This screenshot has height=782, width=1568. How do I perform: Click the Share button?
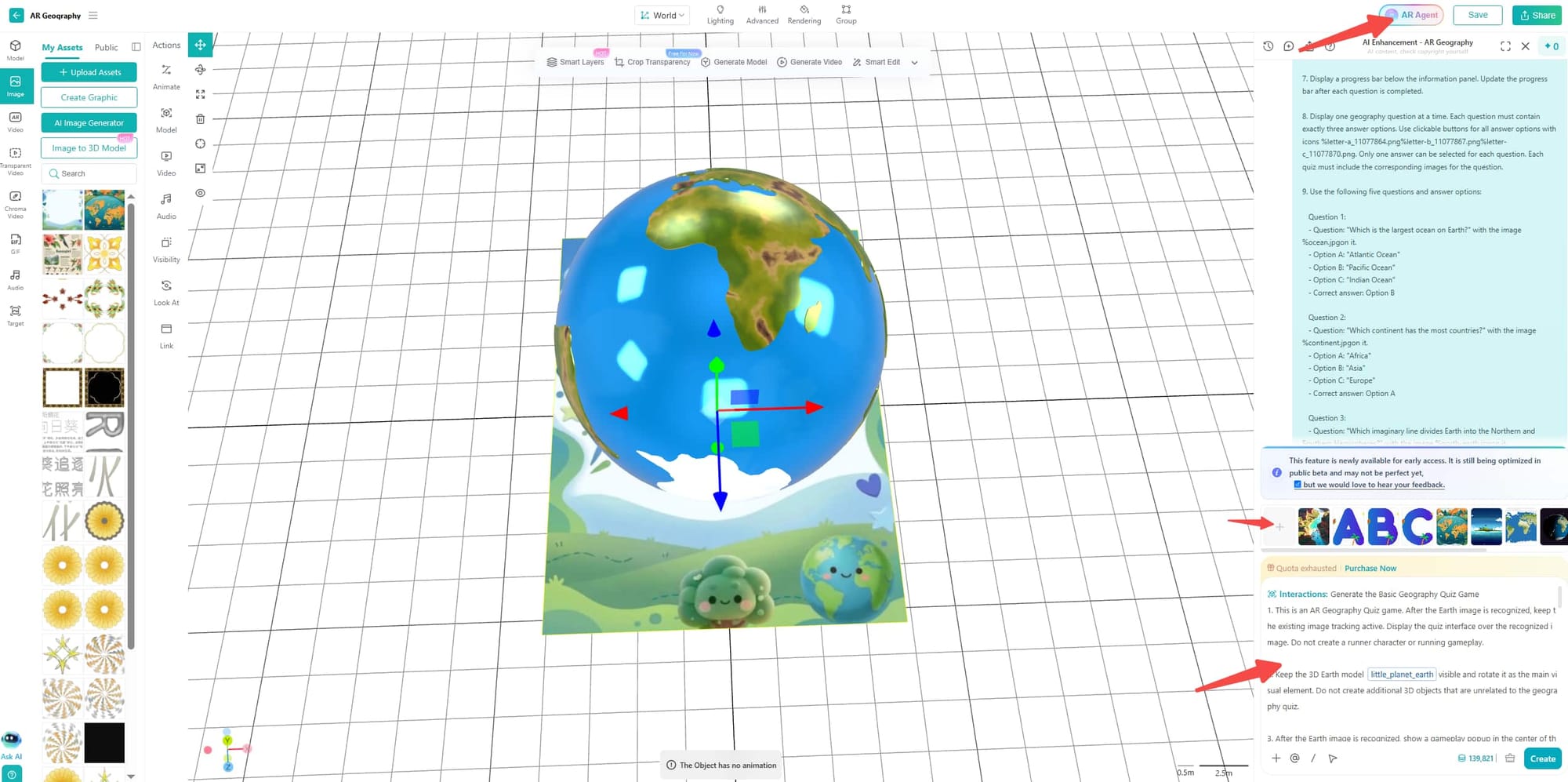point(1537,15)
